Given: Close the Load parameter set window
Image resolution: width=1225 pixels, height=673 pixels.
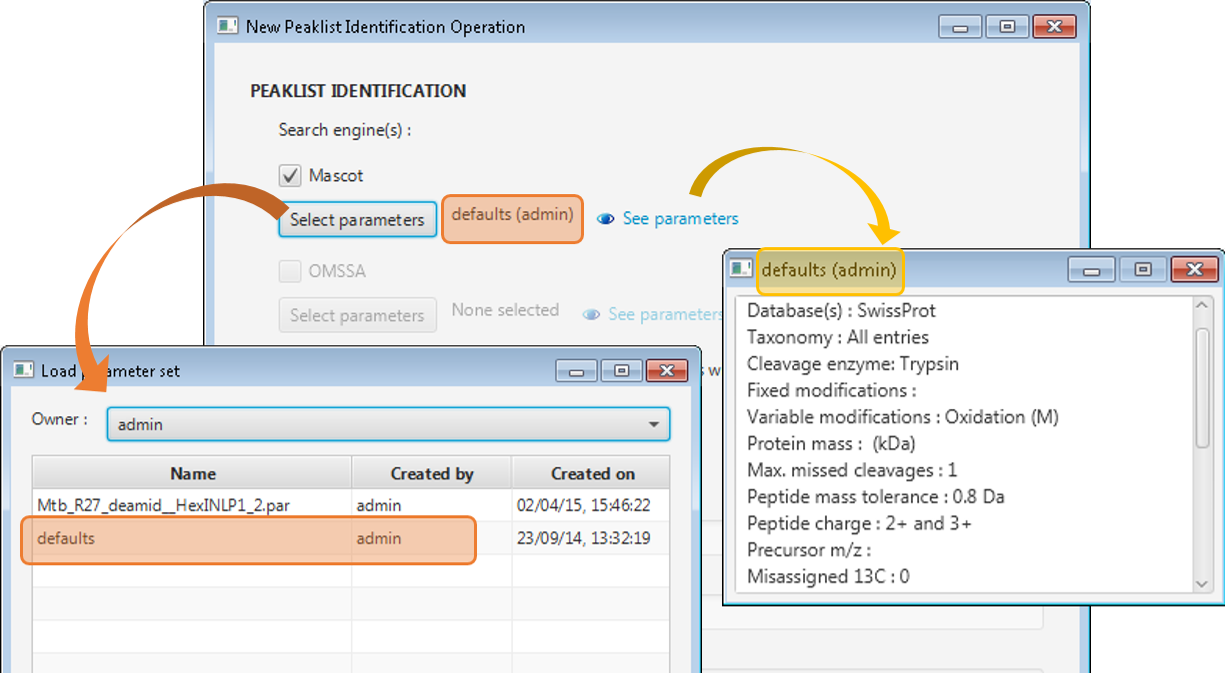Looking at the screenshot, I should click(x=666, y=371).
